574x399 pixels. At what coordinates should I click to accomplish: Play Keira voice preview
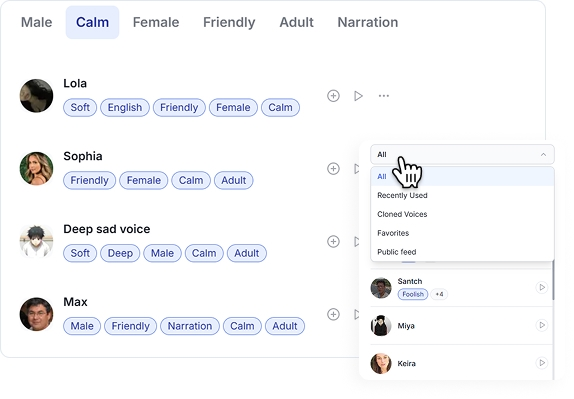(x=542, y=363)
